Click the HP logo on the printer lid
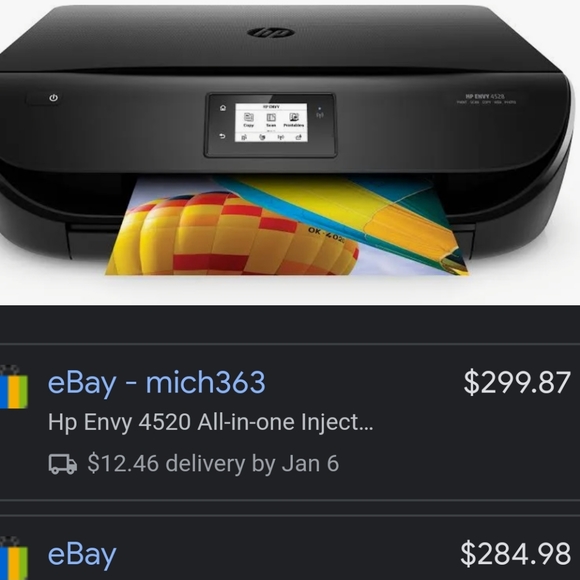Viewport: 580px width, 580px height. coord(271,33)
